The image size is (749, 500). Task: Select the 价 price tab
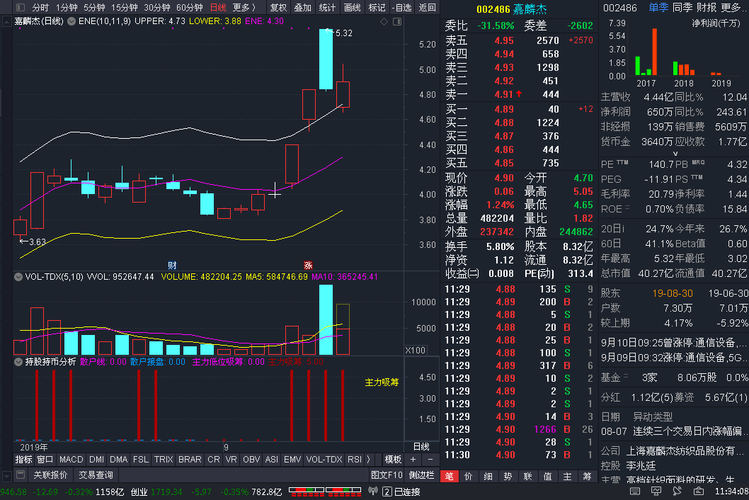[469, 476]
